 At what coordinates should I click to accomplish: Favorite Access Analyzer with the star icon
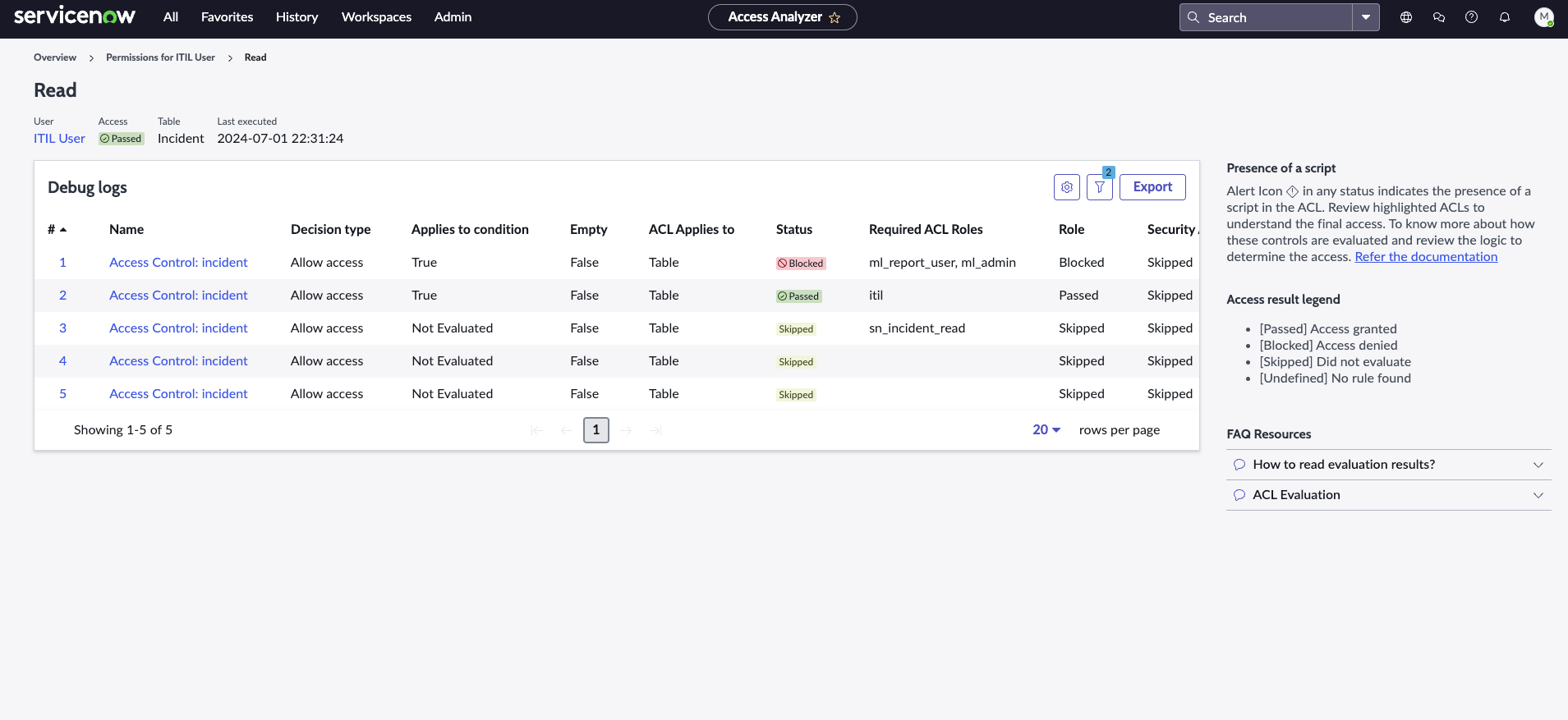pos(835,17)
